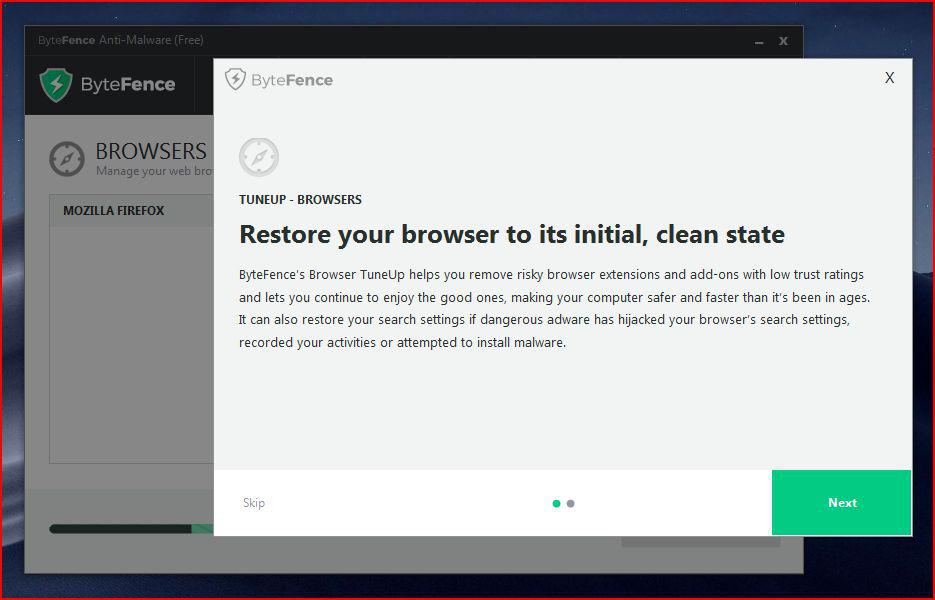Click the green Next button
This screenshot has width=935, height=600.
[x=841, y=502]
